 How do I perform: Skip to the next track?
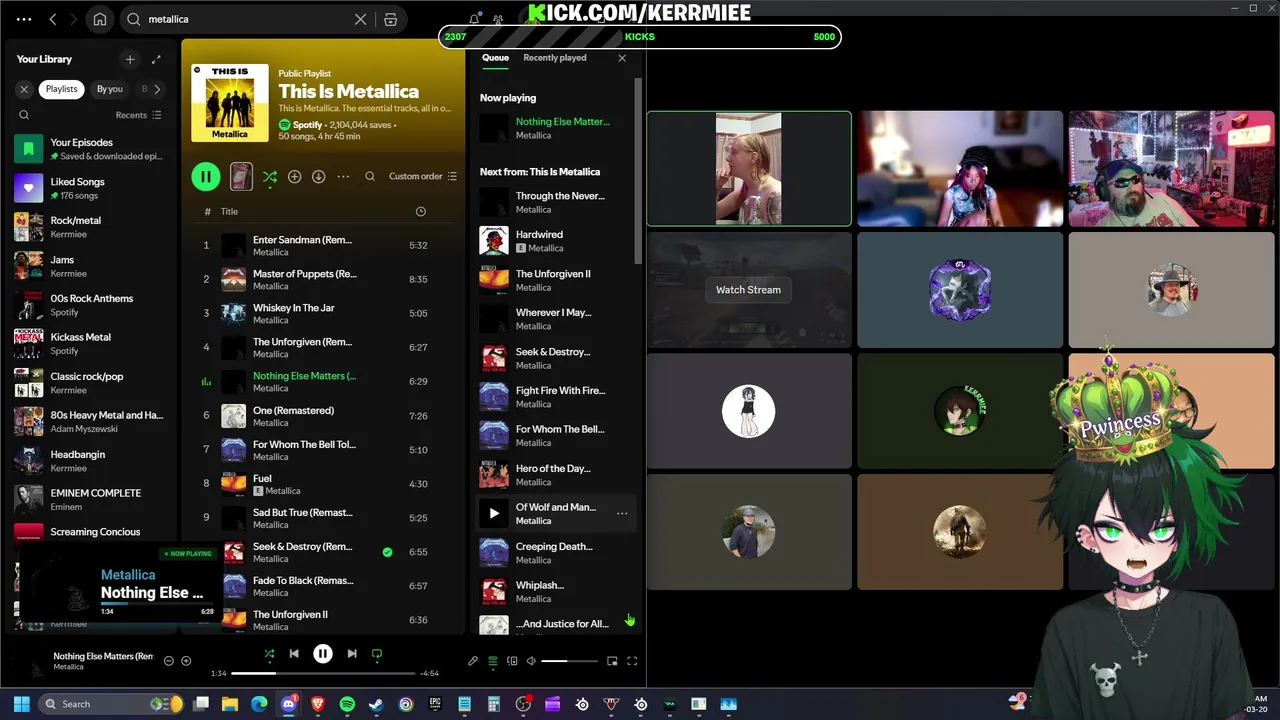coord(352,654)
